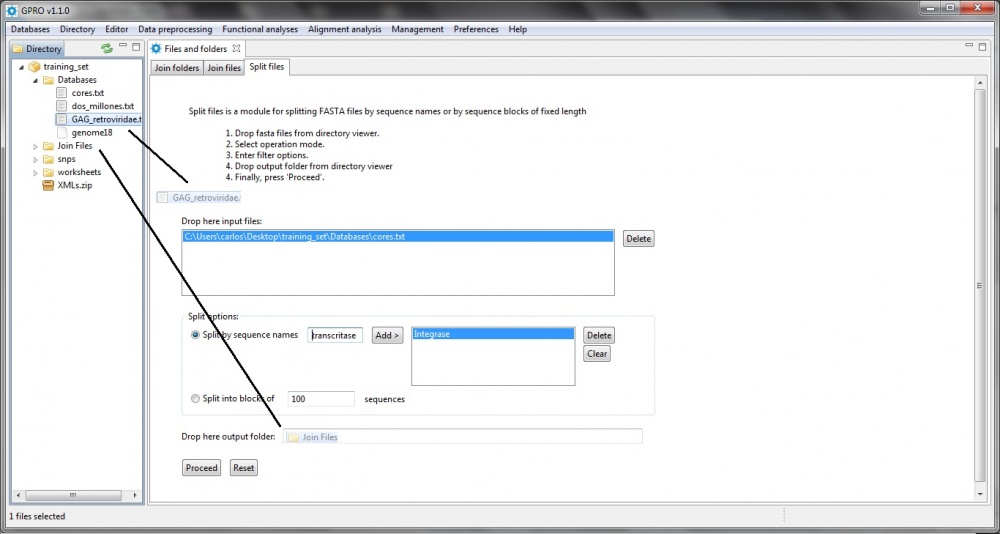Select 'Split into blocks of' radio button

pyautogui.click(x=195, y=399)
